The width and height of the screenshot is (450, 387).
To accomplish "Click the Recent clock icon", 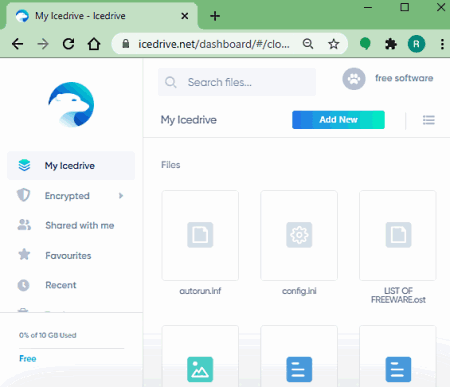I will click(x=24, y=285).
